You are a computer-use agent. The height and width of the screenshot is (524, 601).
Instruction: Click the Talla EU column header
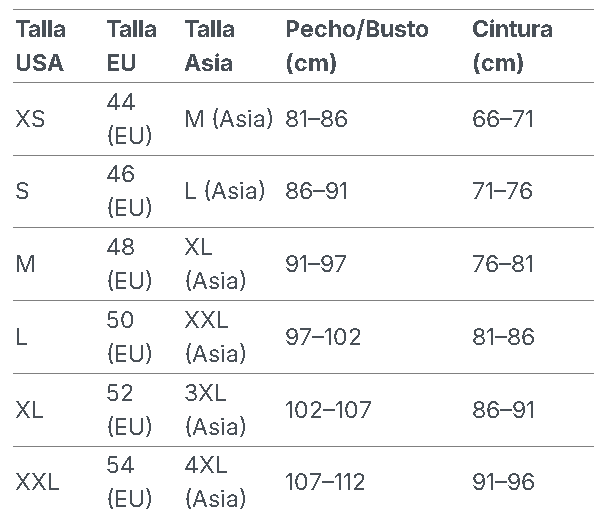pos(131,46)
